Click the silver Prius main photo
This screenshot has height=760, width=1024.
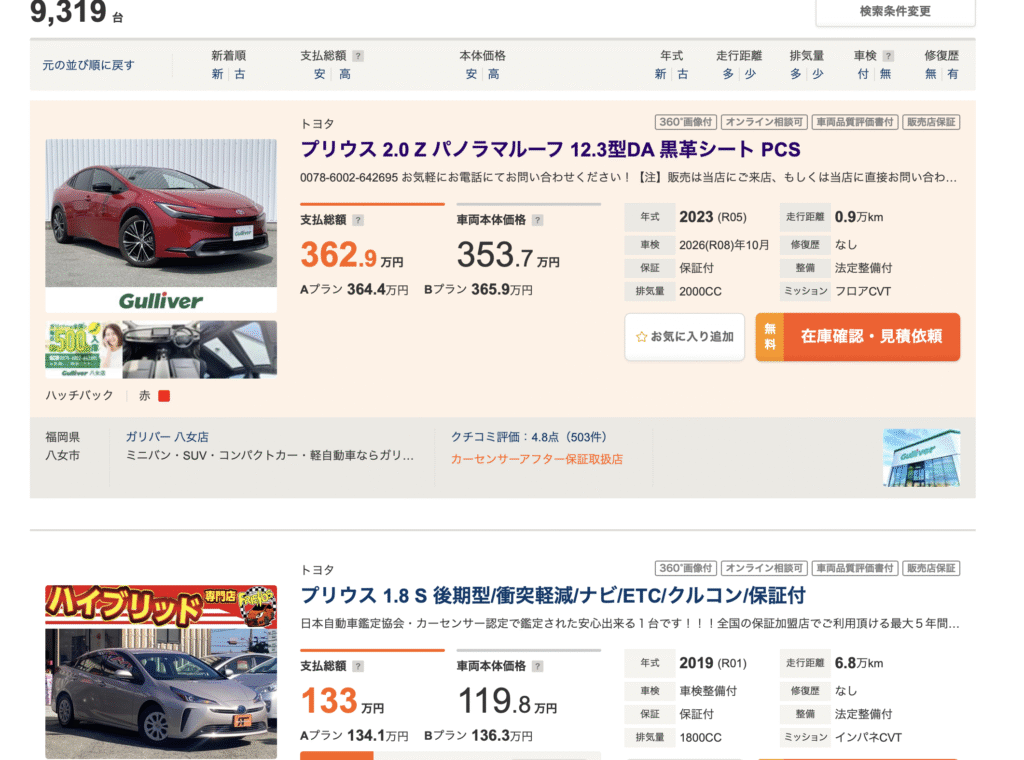point(161,672)
